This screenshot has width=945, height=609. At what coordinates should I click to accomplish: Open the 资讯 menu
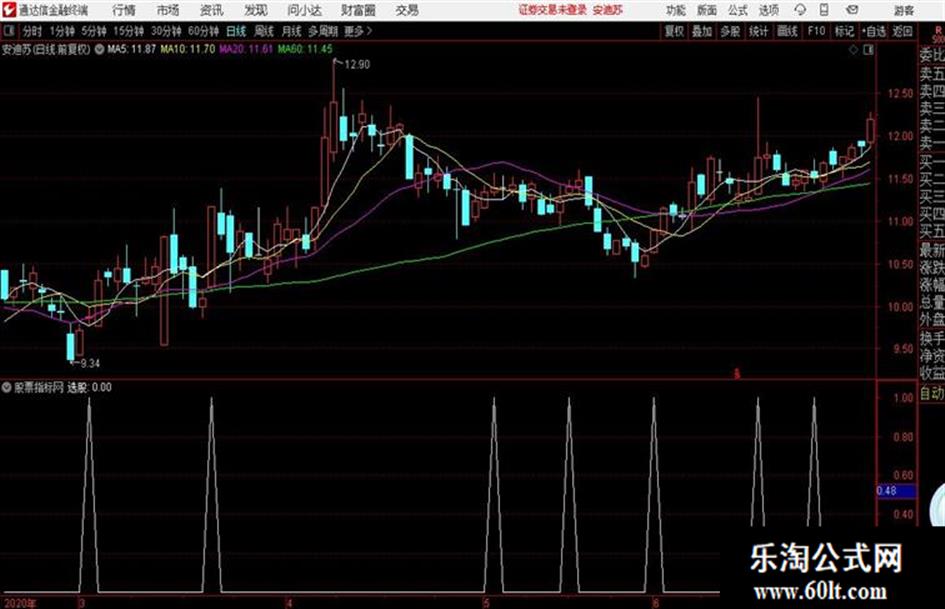tap(212, 10)
